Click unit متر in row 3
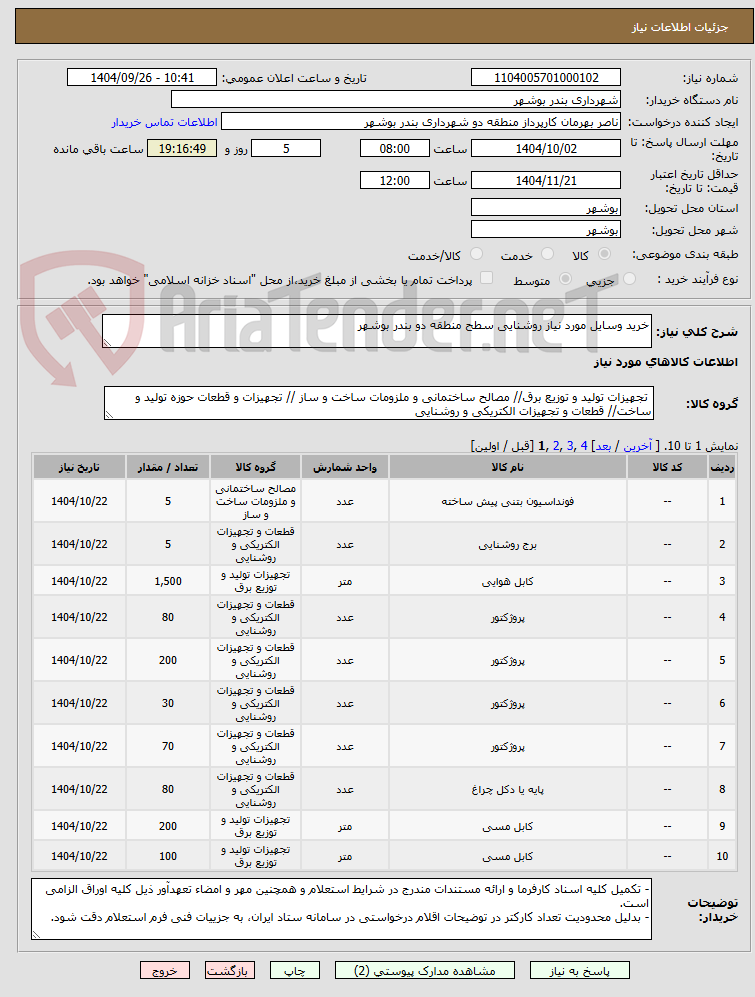This screenshot has height=997, width=755. click(345, 581)
